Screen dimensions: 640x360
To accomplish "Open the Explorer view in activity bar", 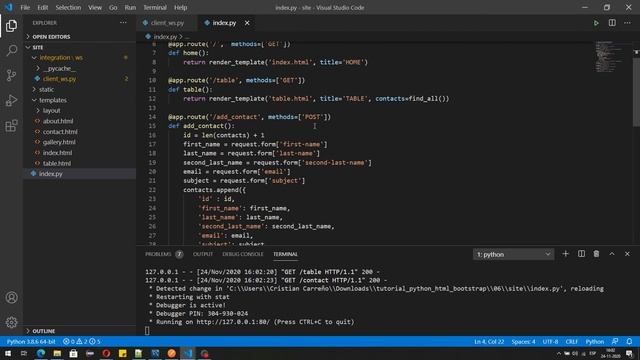I will coord(11,26).
